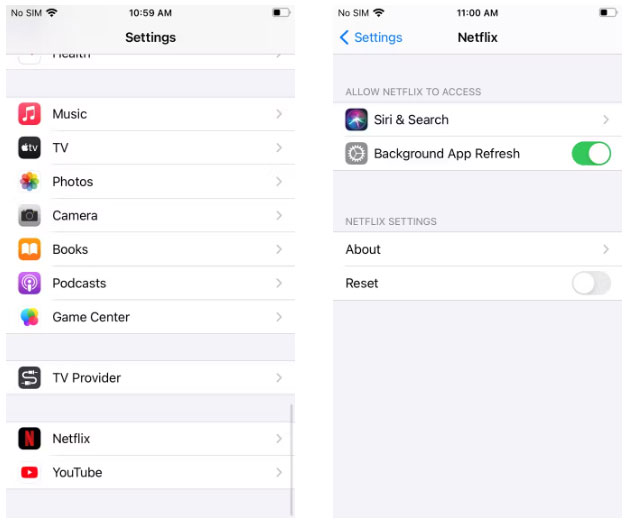Image resolution: width=628 pixels, height=528 pixels.
Task: Tap the "Reset" label text
Action: click(x=362, y=283)
